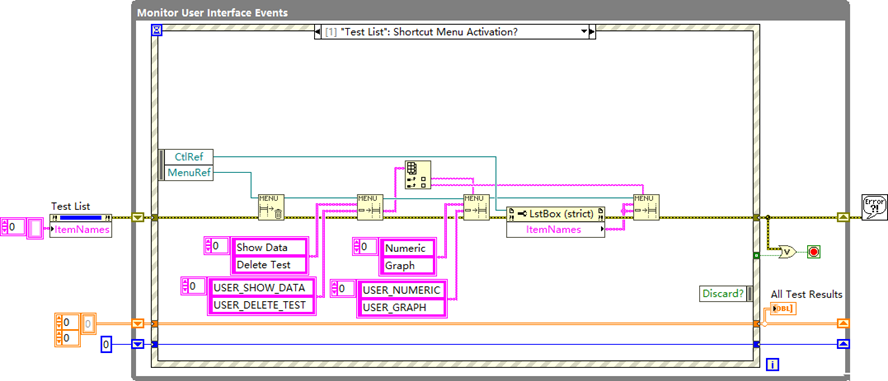Click the loop stop terminal
The width and height of the screenshot is (888, 381).
point(814,251)
